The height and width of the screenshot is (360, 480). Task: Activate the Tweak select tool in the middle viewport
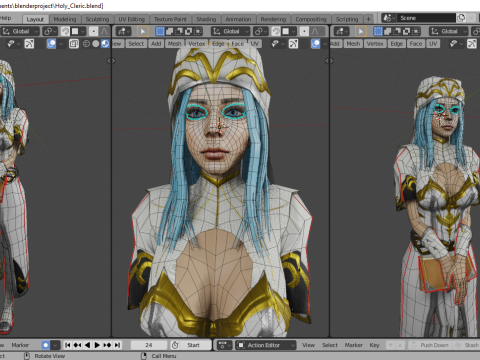tap(143, 31)
